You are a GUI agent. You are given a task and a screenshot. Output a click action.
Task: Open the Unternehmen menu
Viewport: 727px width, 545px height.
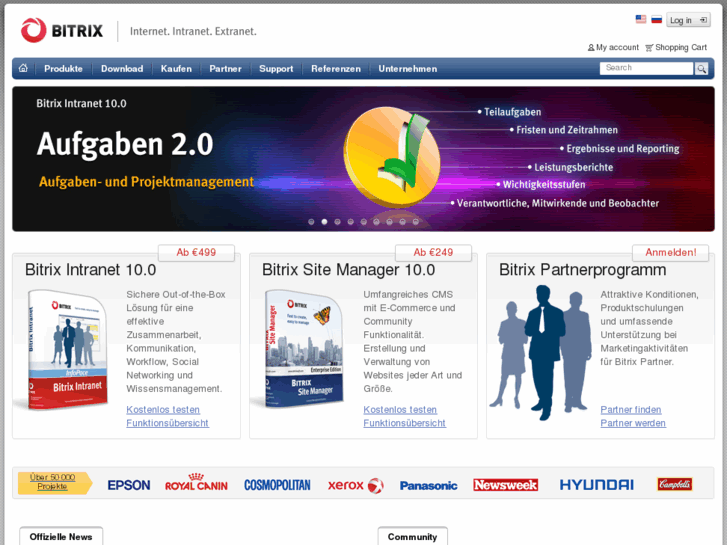(x=408, y=69)
